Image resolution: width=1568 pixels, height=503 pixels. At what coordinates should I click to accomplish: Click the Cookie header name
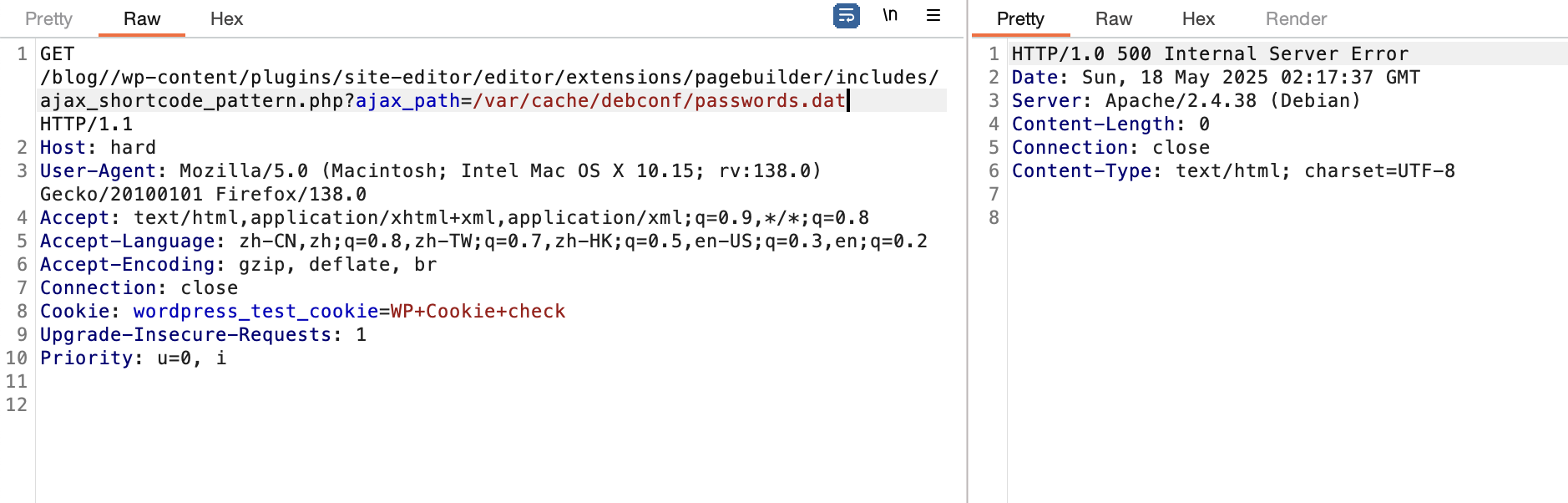(75, 311)
